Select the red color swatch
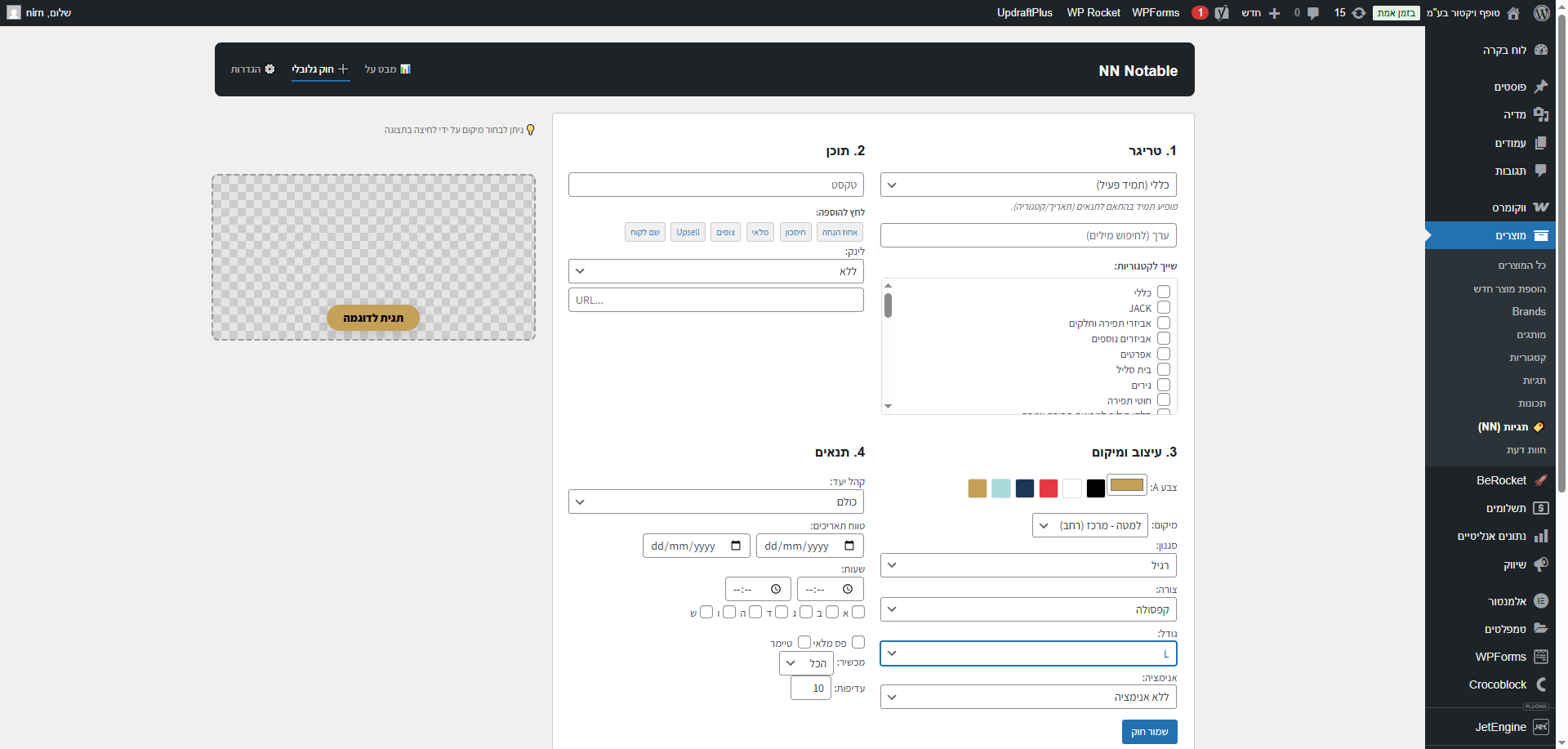This screenshot has height=749, width=1568. 1049,488
